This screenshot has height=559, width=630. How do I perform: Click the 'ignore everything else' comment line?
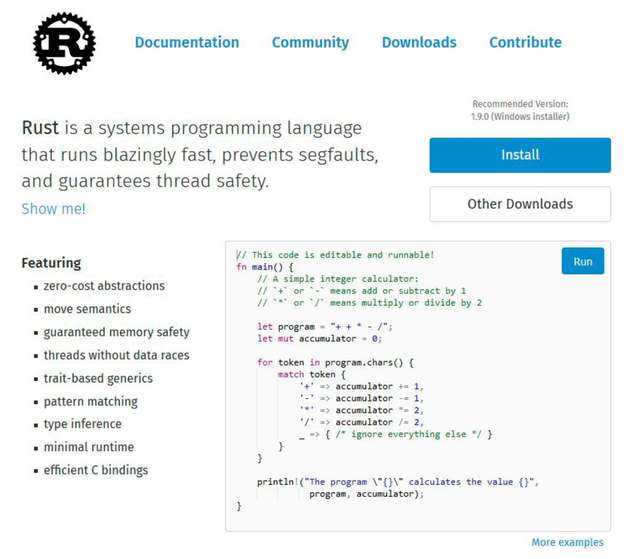click(x=396, y=434)
